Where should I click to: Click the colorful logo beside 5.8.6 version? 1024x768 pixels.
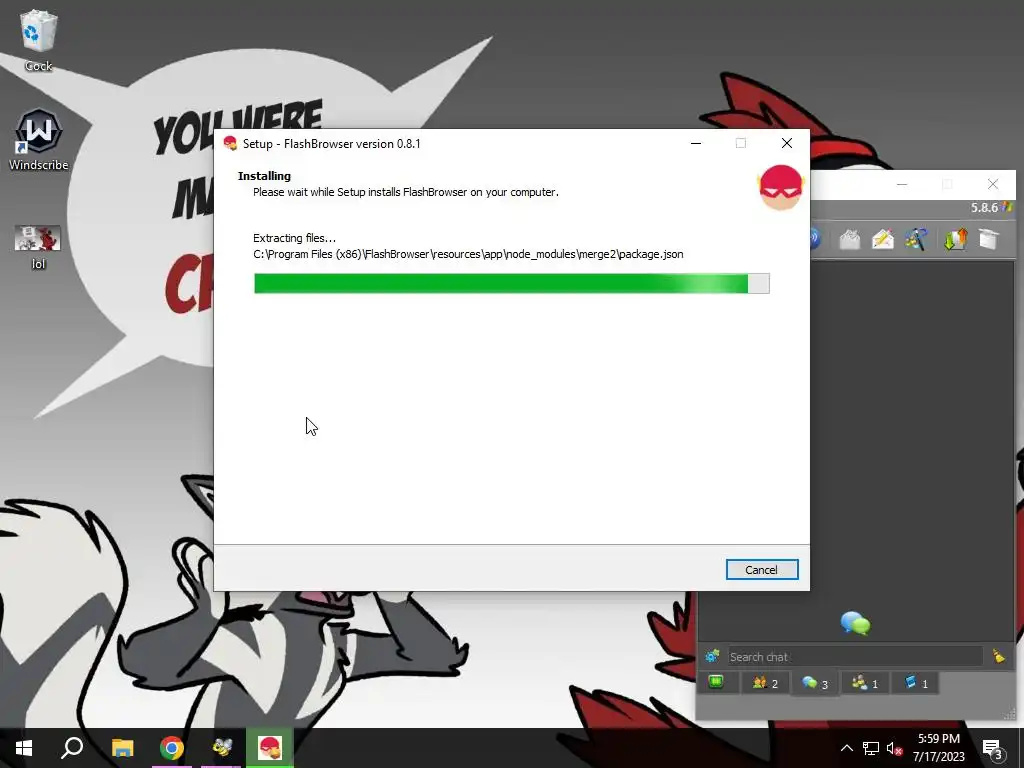pyautogui.click(x=1007, y=207)
